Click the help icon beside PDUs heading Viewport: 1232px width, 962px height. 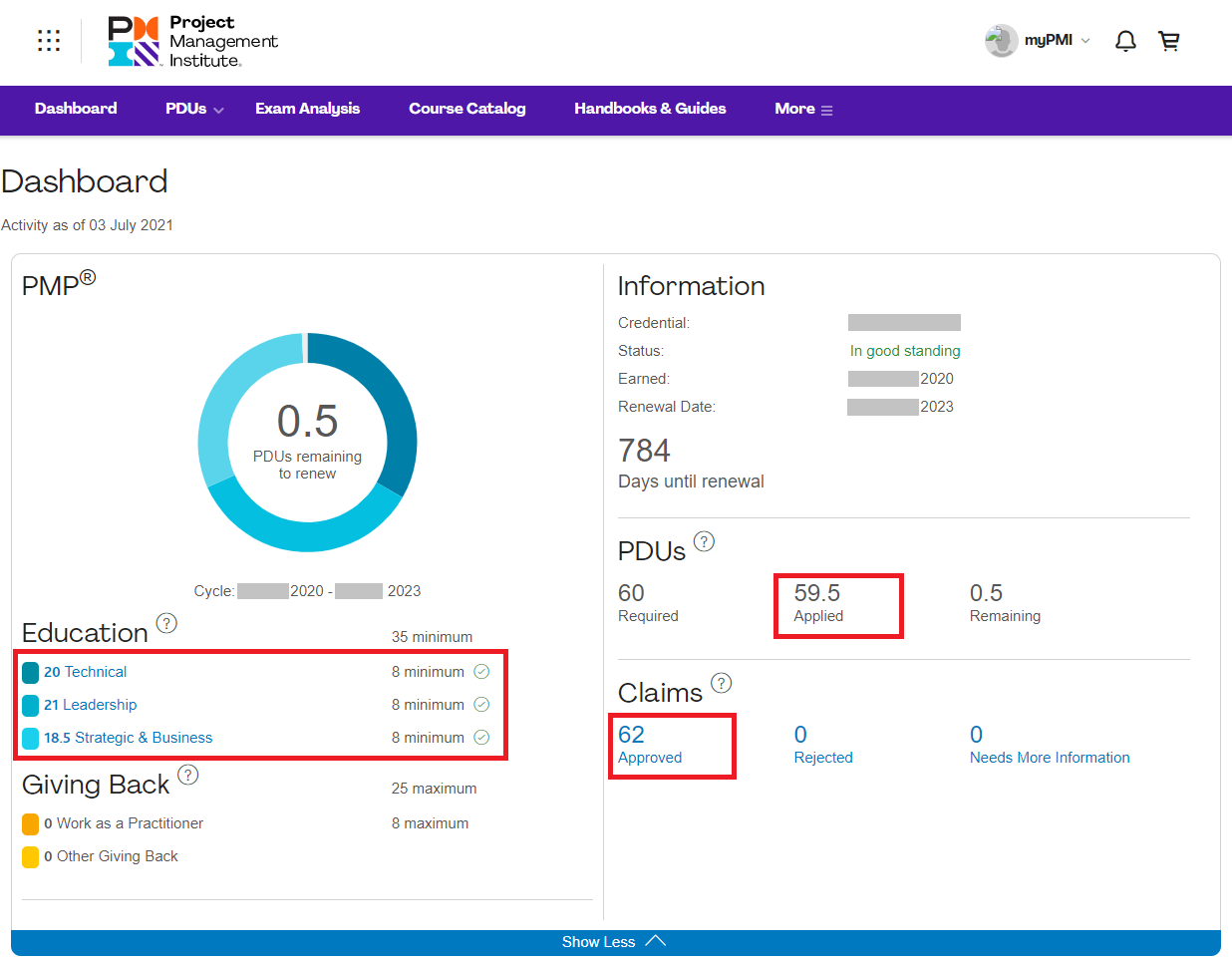(x=704, y=541)
